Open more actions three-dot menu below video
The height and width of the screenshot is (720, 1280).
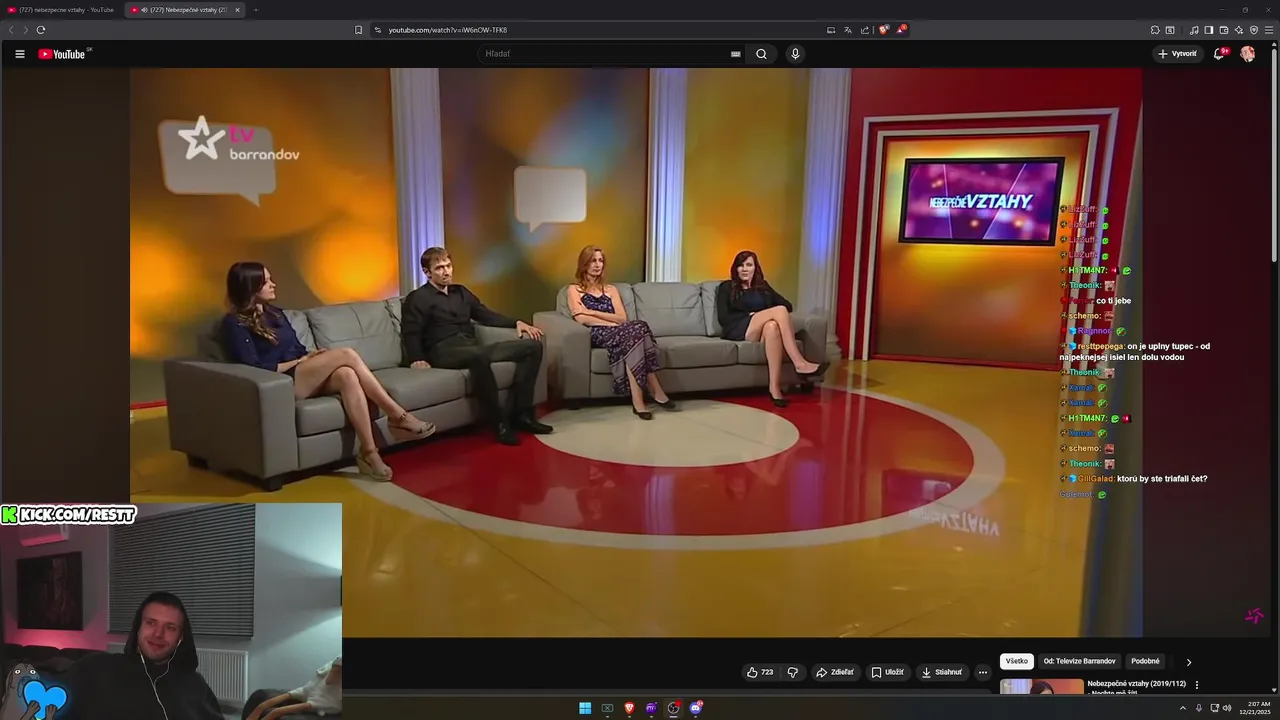click(x=983, y=672)
